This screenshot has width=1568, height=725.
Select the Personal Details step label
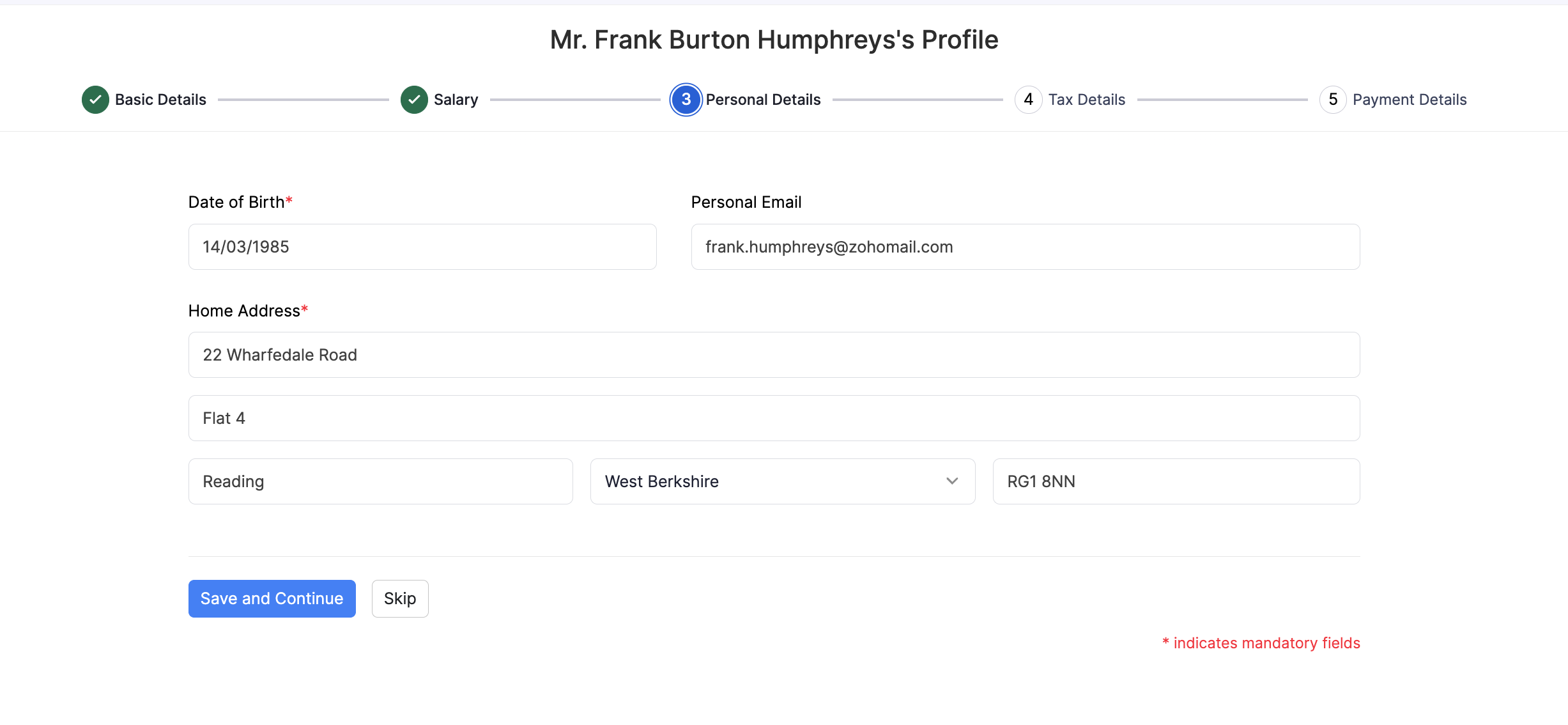click(763, 100)
